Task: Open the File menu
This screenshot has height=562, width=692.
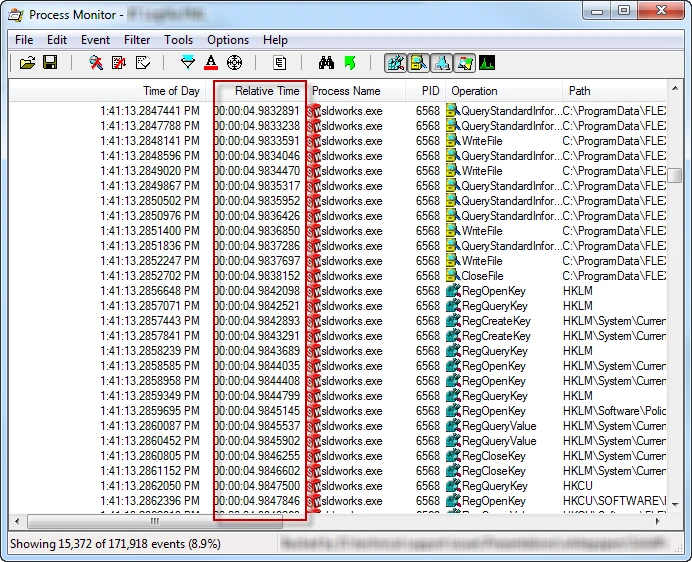Action: point(24,40)
